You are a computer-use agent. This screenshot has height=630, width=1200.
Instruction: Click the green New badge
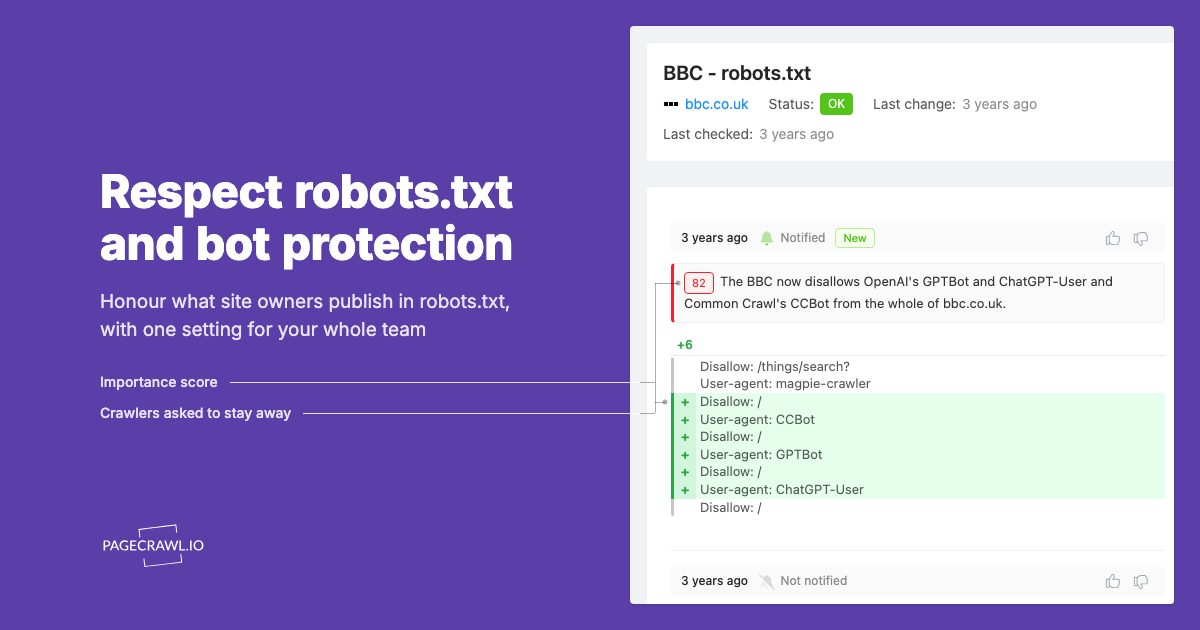tap(855, 238)
